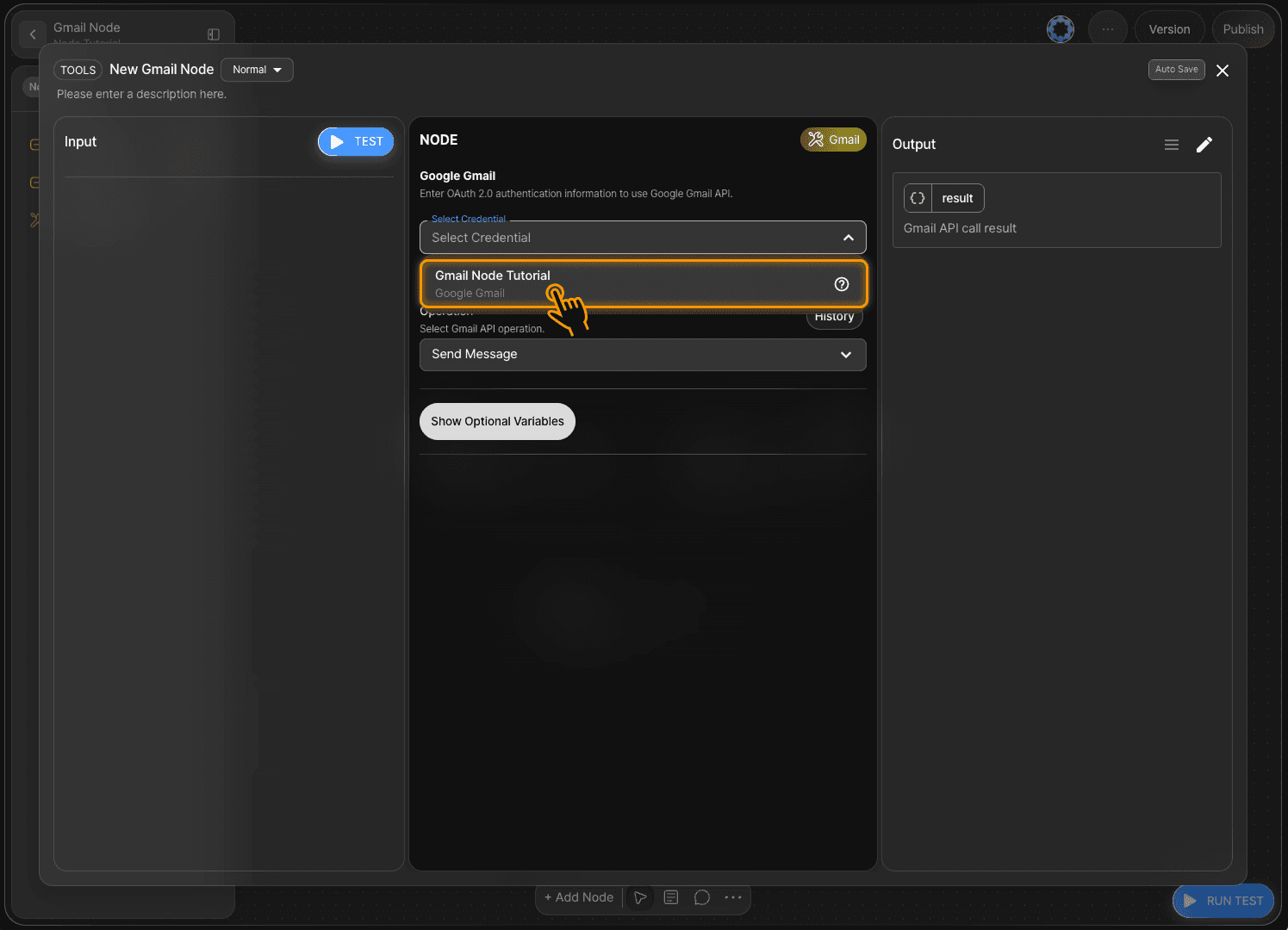This screenshot has height=930, width=1288.
Task: Open the Normal mode dropdown
Action: click(257, 70)
